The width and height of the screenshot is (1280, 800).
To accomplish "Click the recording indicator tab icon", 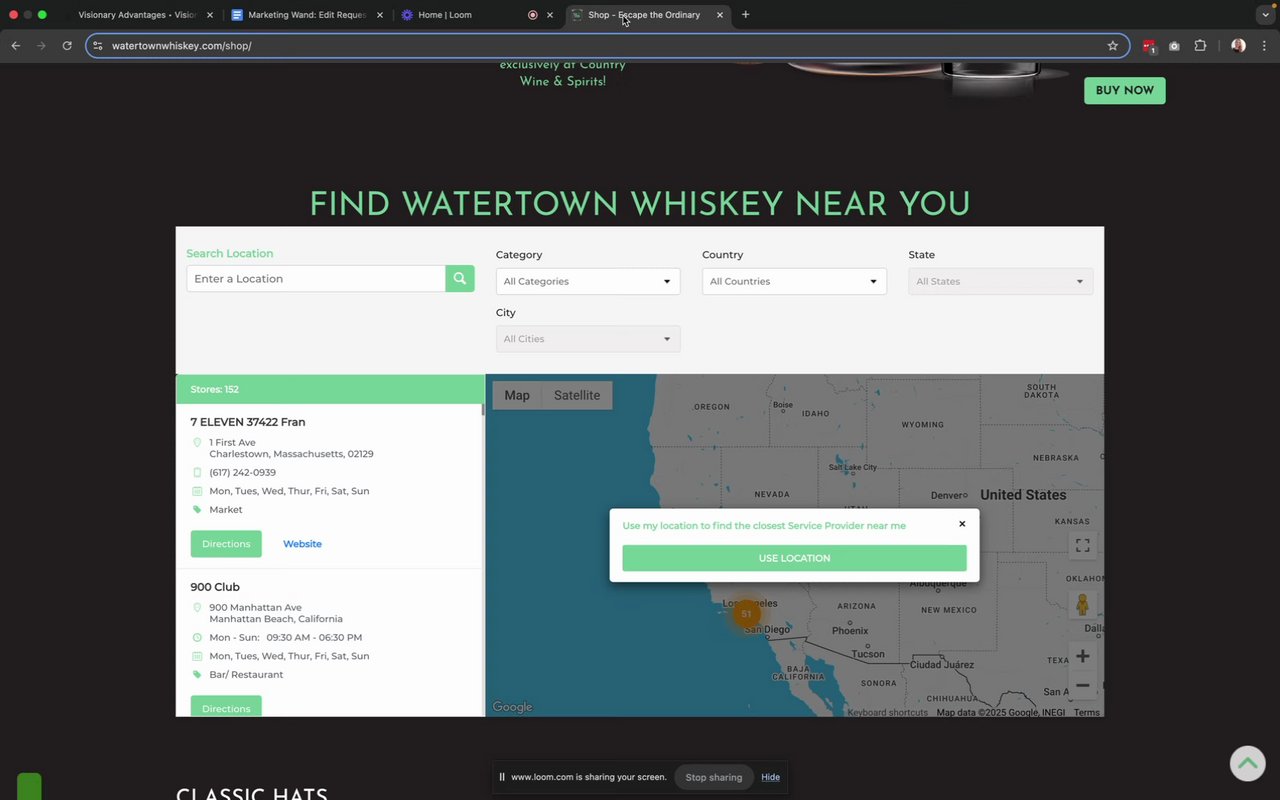I will pos(532,15).
